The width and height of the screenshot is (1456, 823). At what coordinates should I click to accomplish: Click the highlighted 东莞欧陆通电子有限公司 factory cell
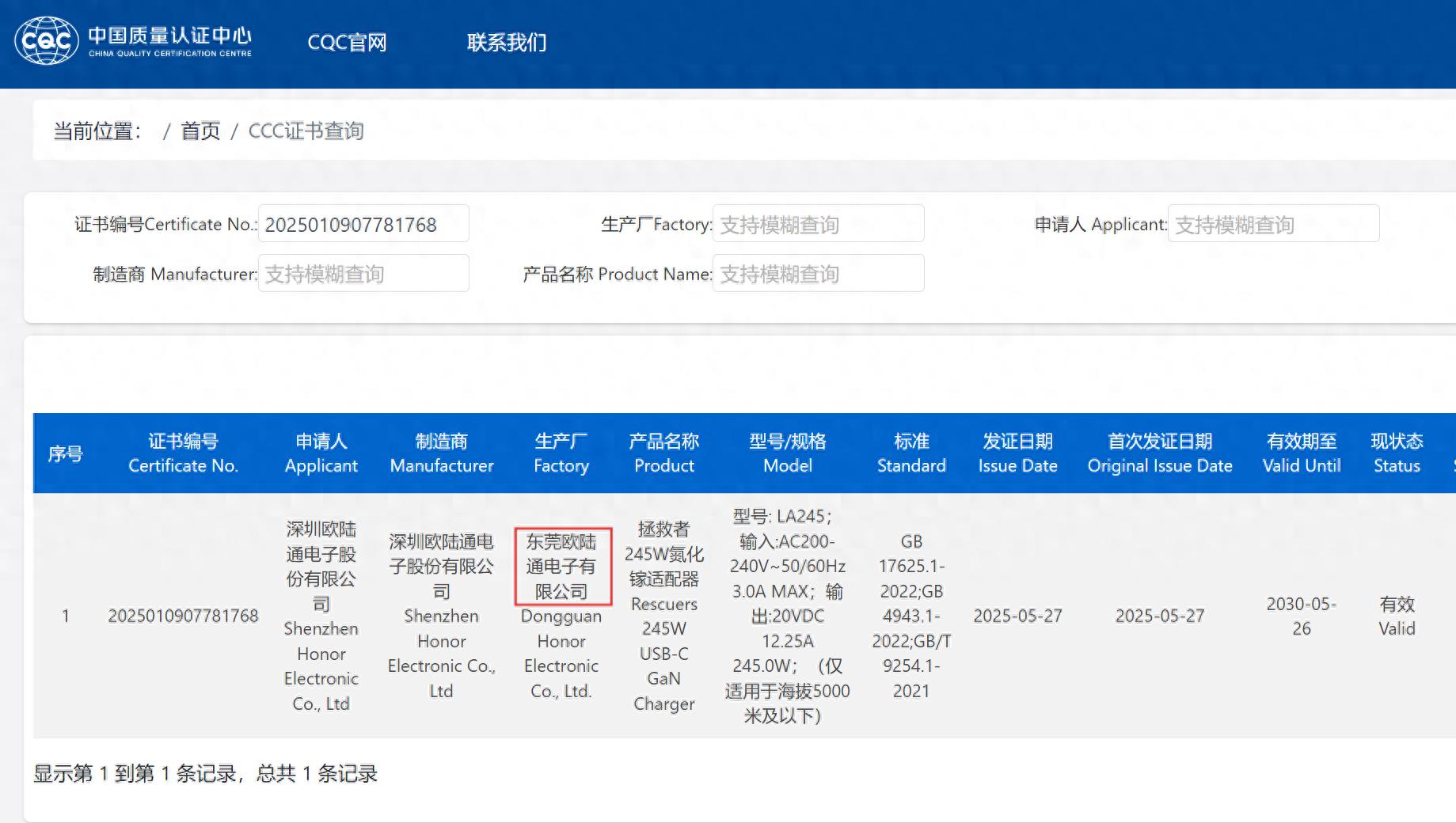point(561,567)
